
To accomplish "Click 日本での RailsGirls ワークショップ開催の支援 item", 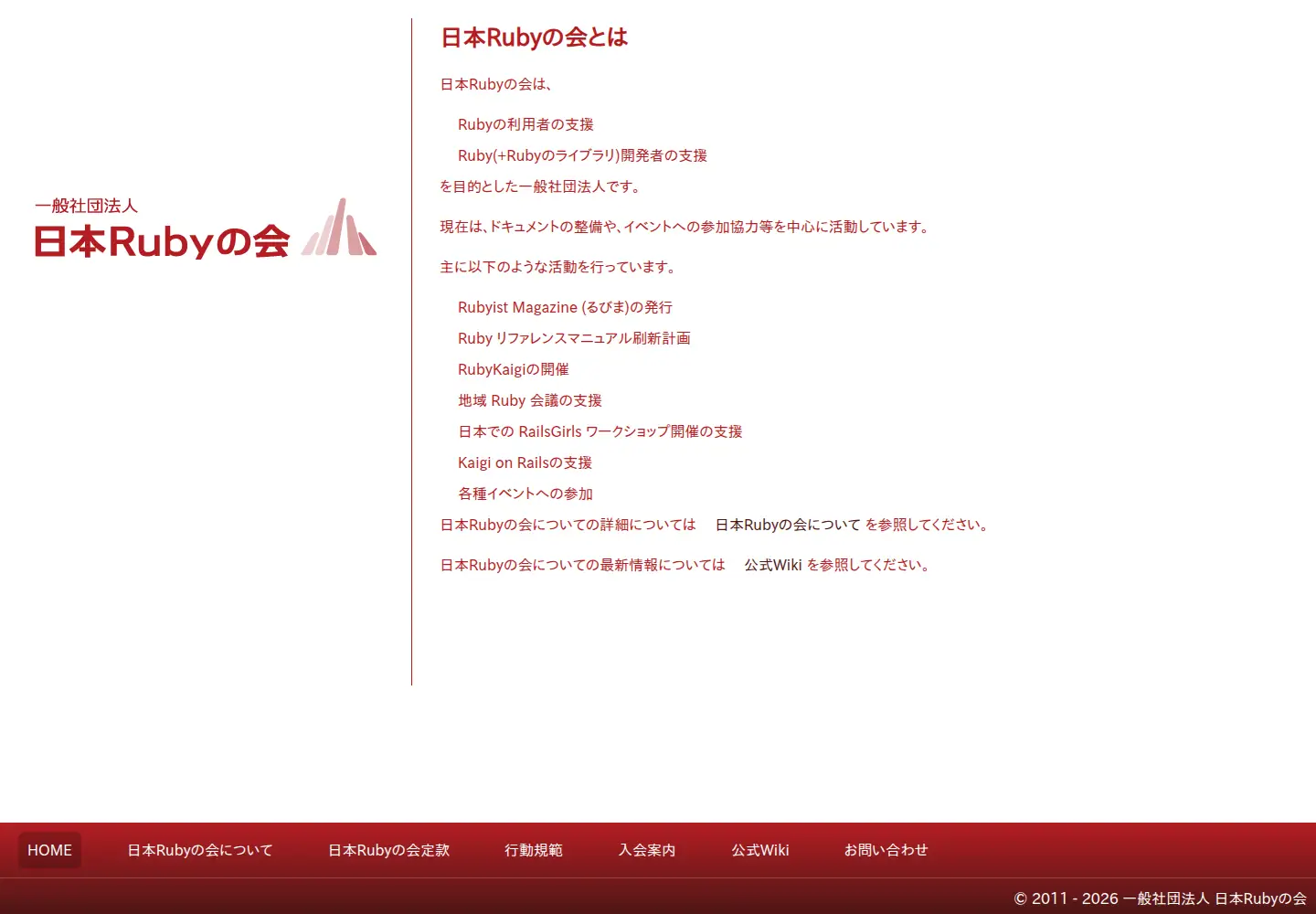I will pyautogui.click(x=600, y=431).
